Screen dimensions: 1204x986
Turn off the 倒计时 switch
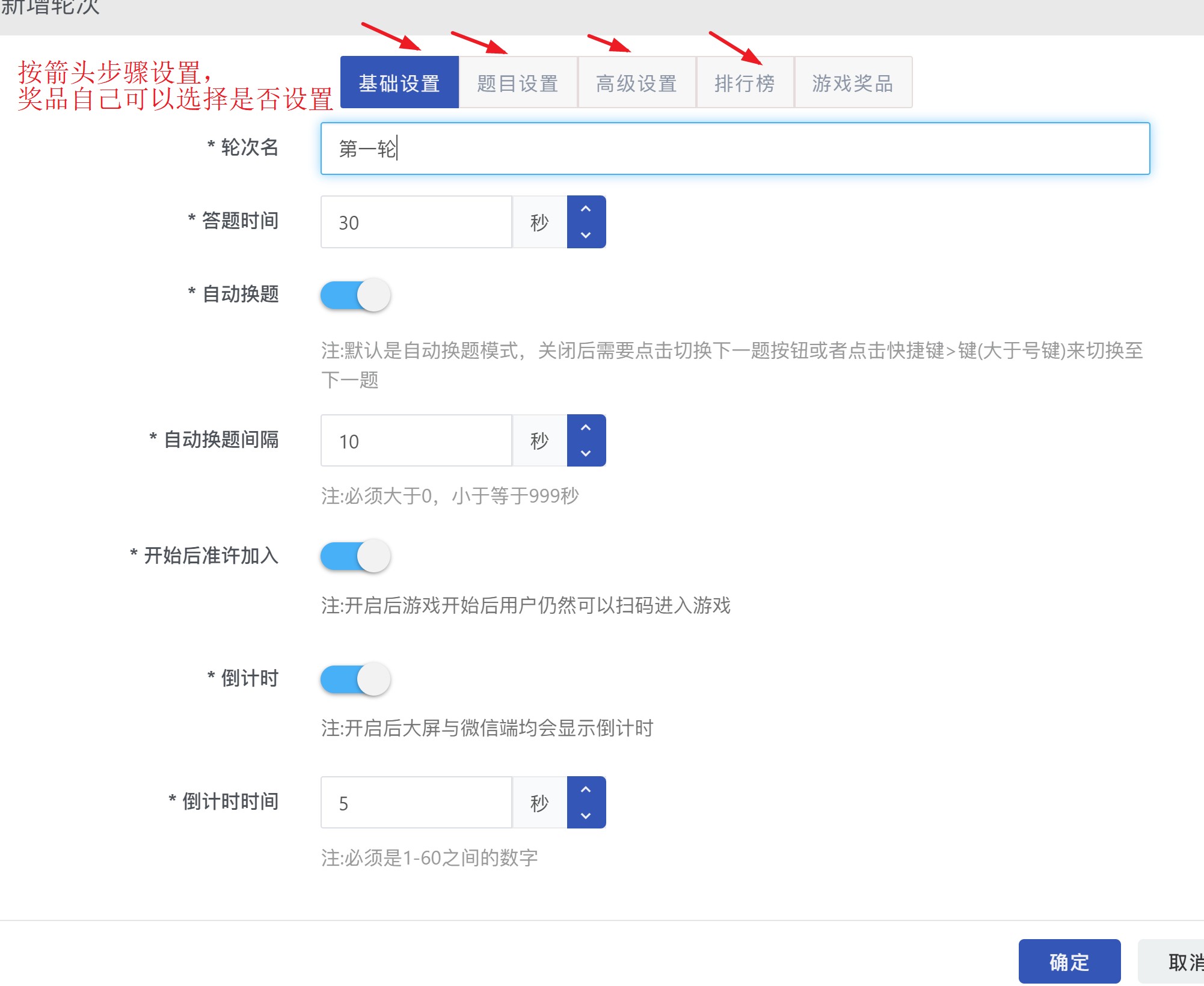[355, 679]
